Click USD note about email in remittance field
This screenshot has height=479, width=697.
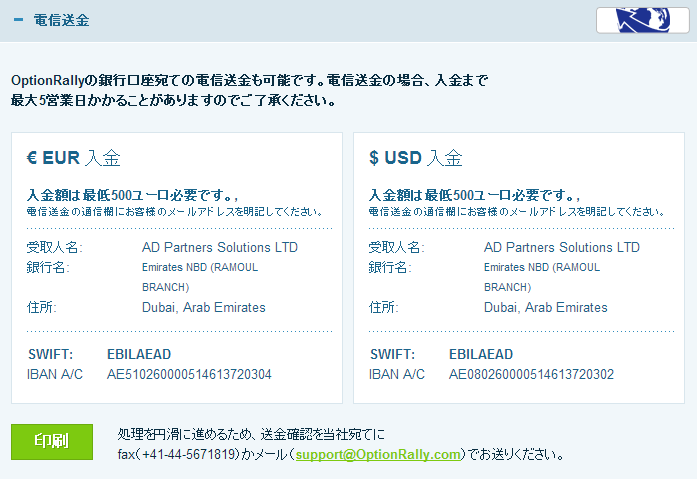point(517,212)
